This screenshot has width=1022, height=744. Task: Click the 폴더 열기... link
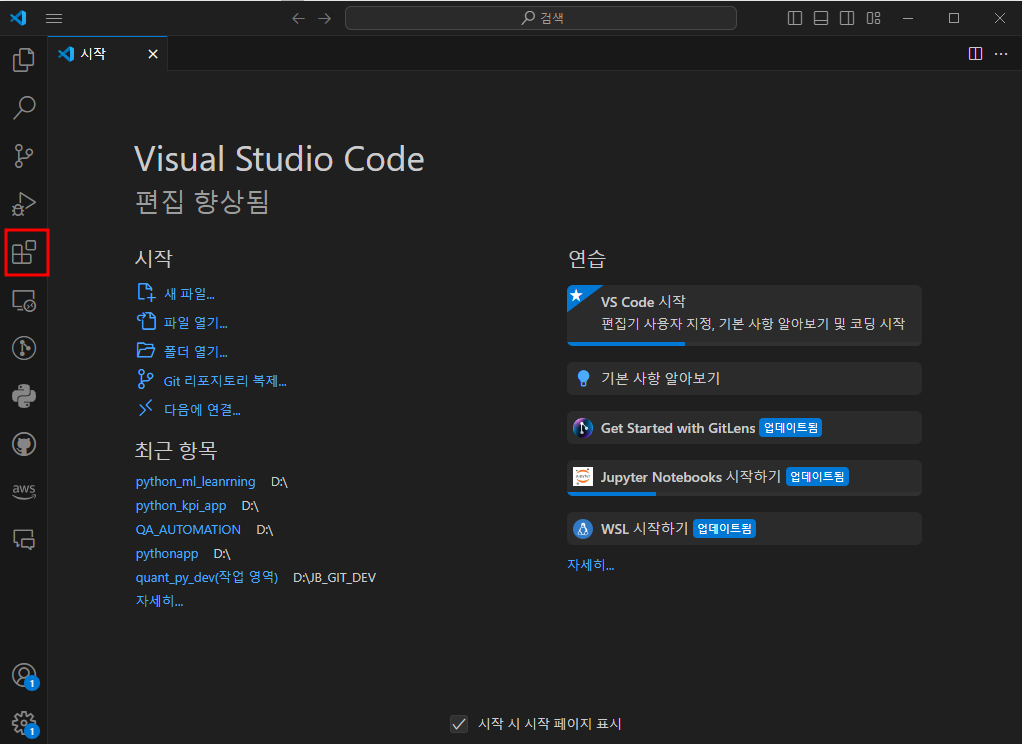click(x=196, y=352)
